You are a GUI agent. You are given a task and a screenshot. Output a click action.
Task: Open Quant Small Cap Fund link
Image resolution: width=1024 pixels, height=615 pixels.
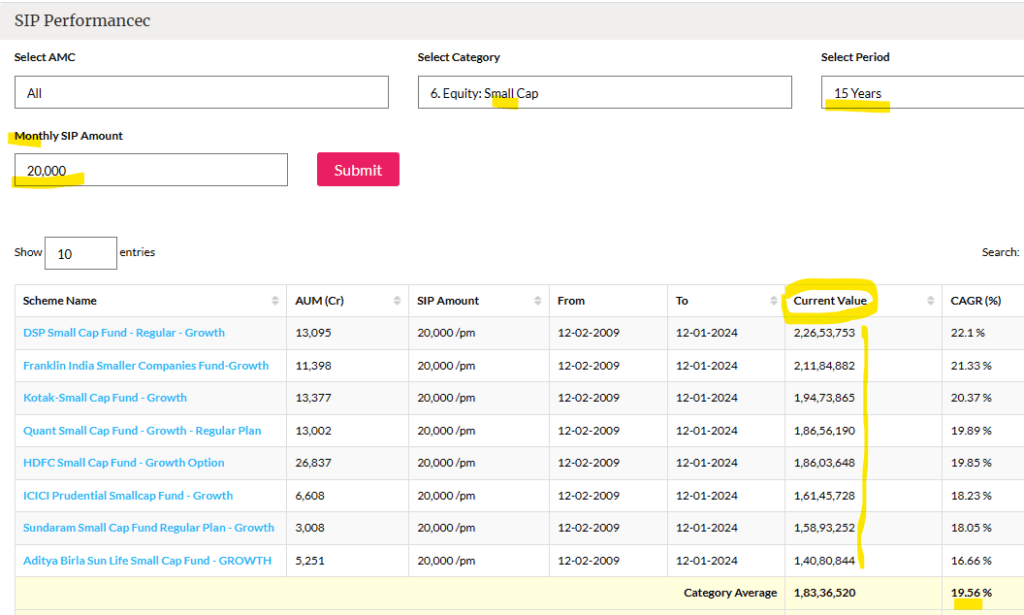coord(142,431)
